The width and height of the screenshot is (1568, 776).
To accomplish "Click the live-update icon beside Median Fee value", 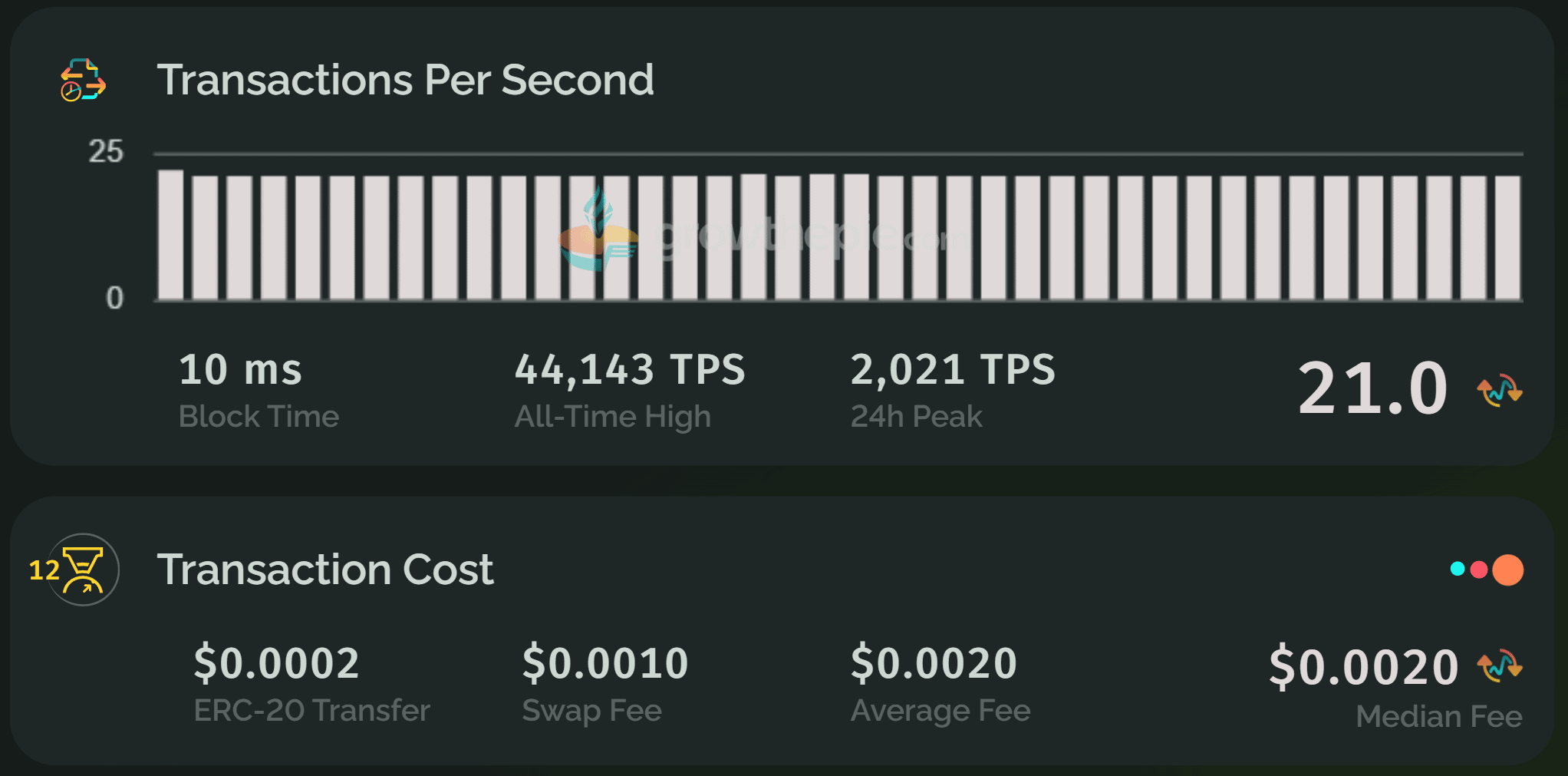I will (x=1499, y=665).
